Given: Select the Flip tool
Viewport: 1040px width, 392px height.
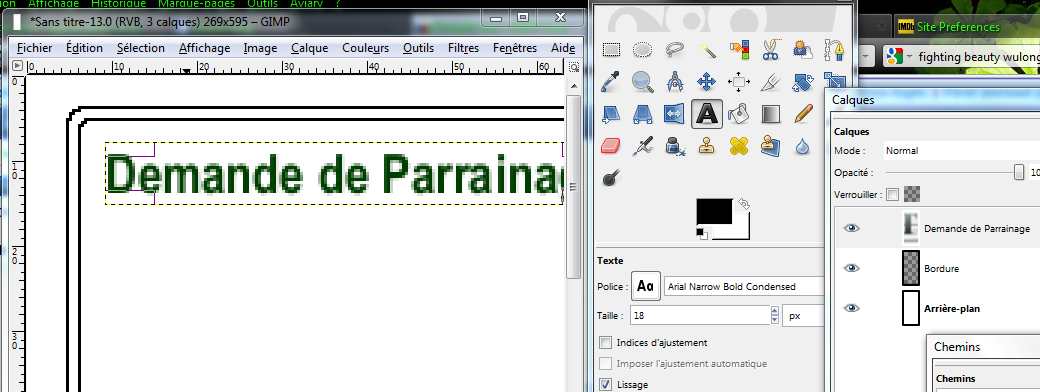Looking at the screenshot, I should click(675, 114).
